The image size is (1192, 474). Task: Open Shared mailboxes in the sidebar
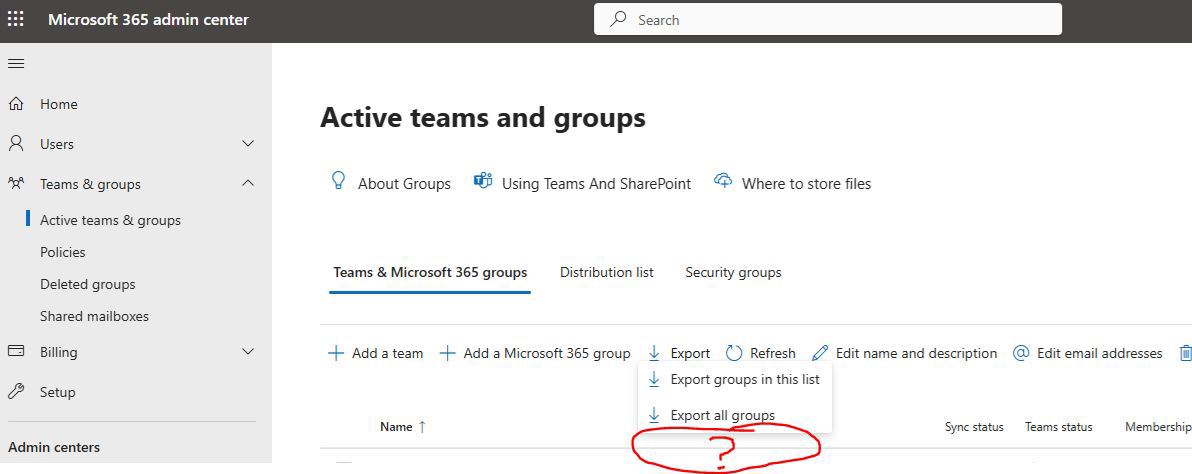tap(94, 316)
